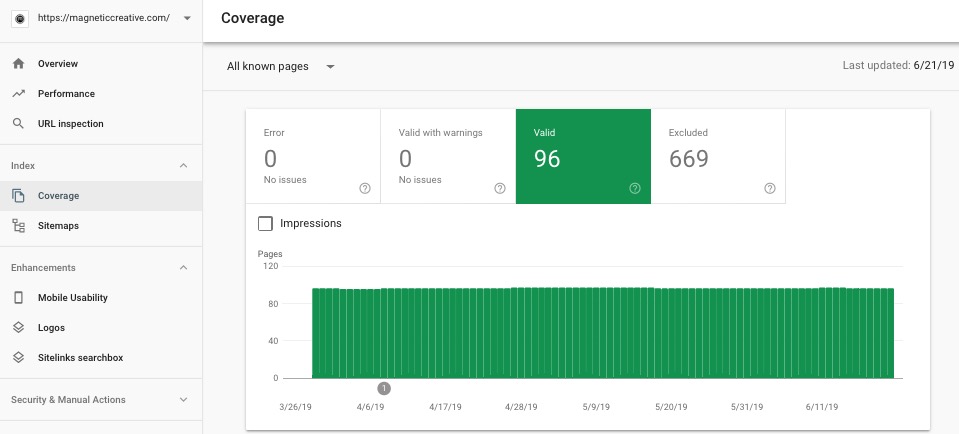Click the 669 Excluded count
The height and width of the screenshot is (434, 959).
click(689, 159)
